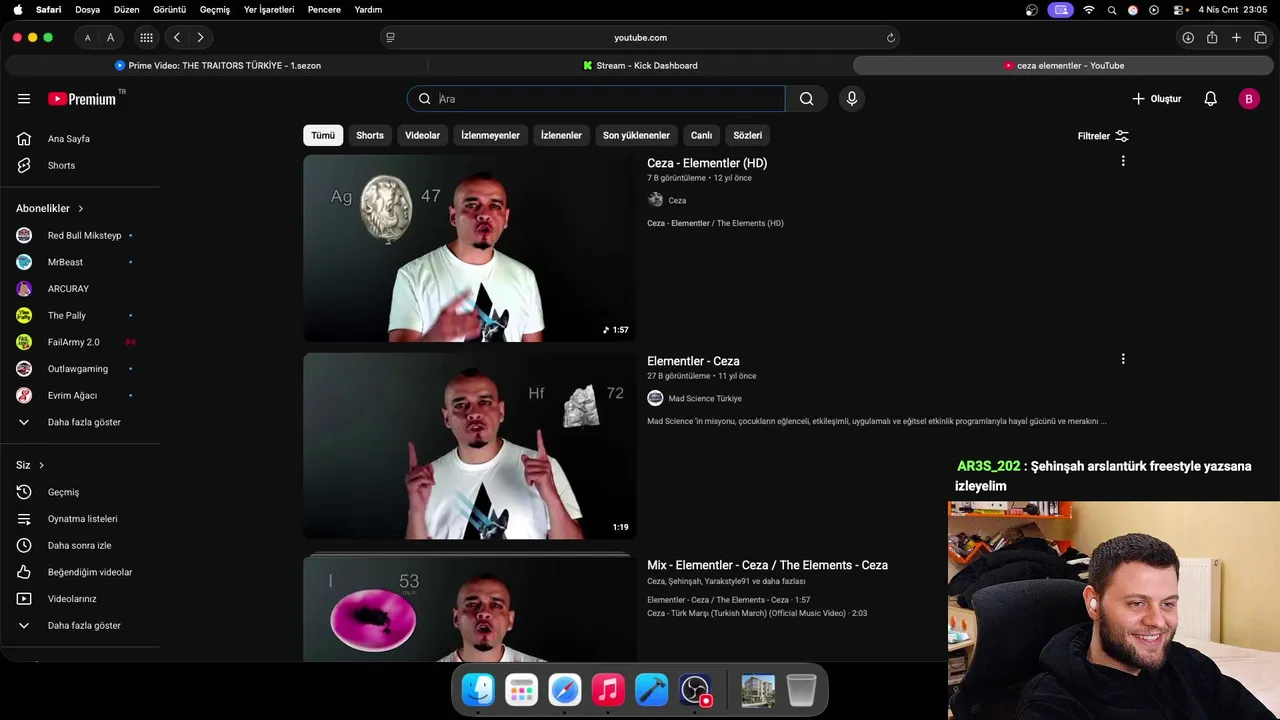Activate voice search microphone button
This screenshot has width=1280, height=720.
pyautogui.click(x=852, y=99)
